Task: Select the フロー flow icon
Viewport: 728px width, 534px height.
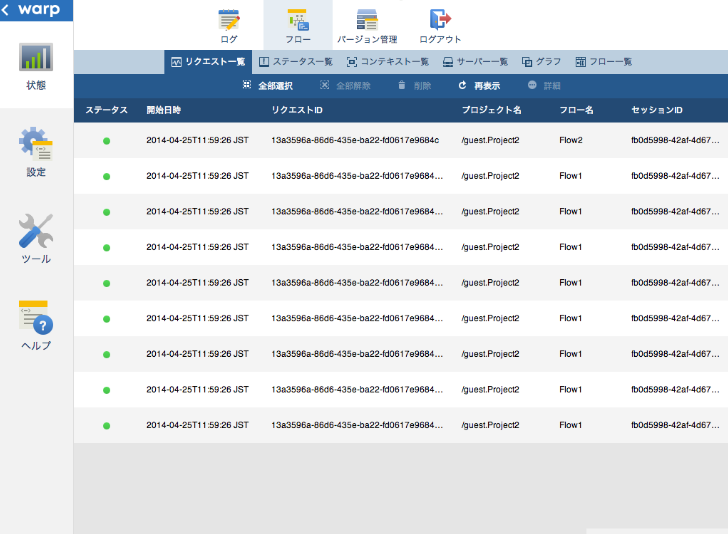Action: point(297,20)
